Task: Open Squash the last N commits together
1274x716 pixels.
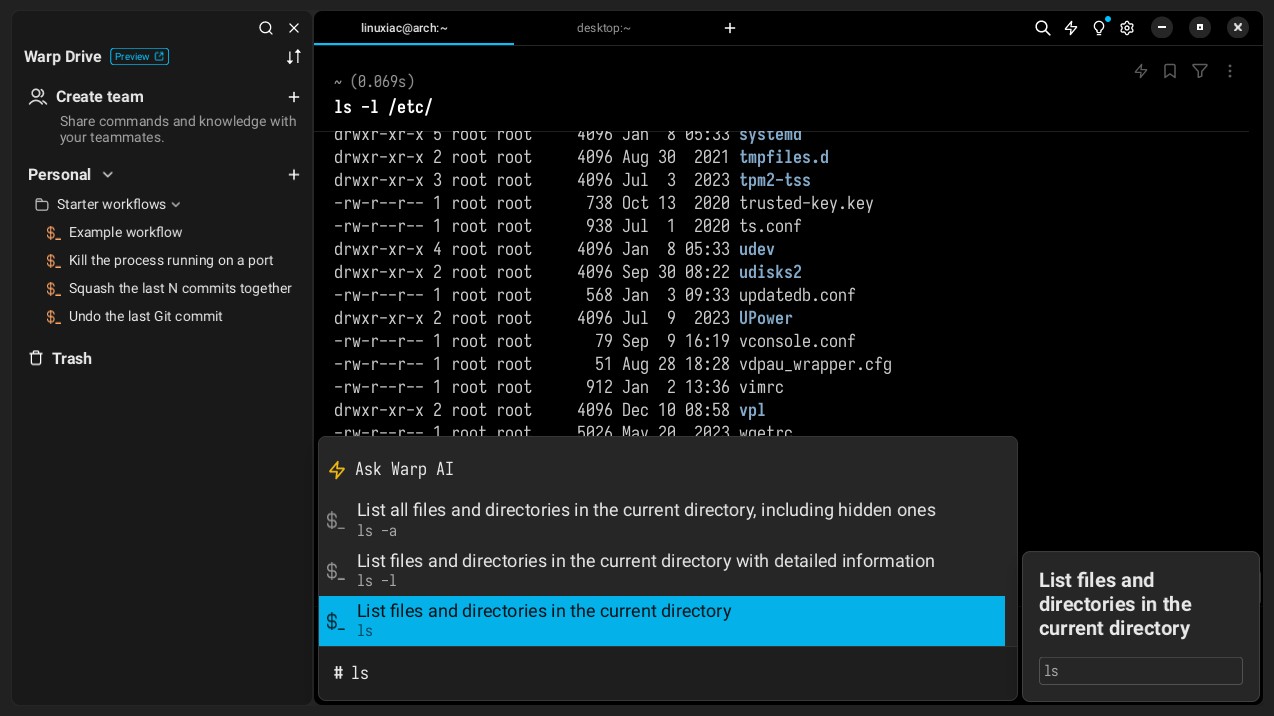Action: point(180,288)
